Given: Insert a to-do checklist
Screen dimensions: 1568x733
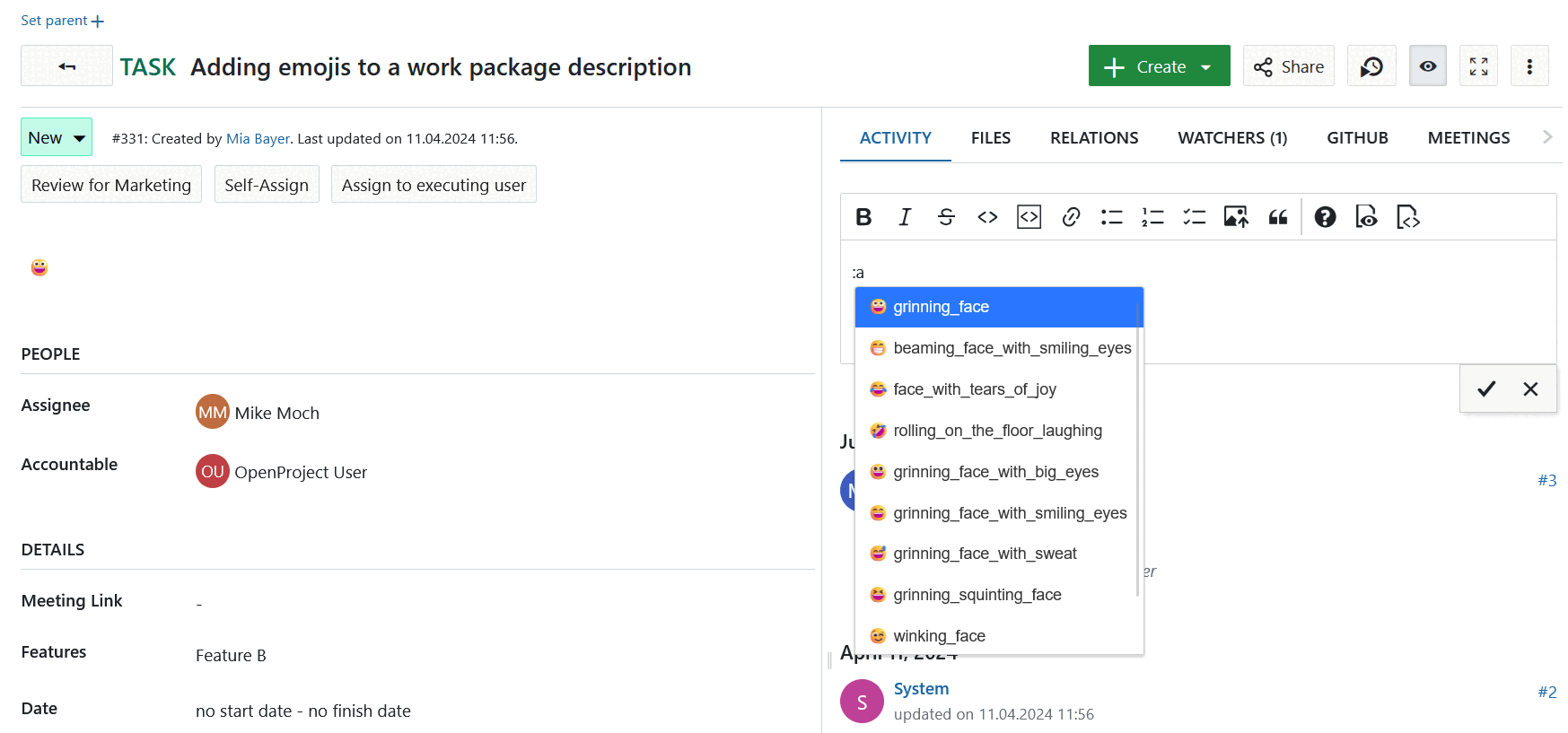Looking at the screenshot, I should click(x=1194, y=217).
